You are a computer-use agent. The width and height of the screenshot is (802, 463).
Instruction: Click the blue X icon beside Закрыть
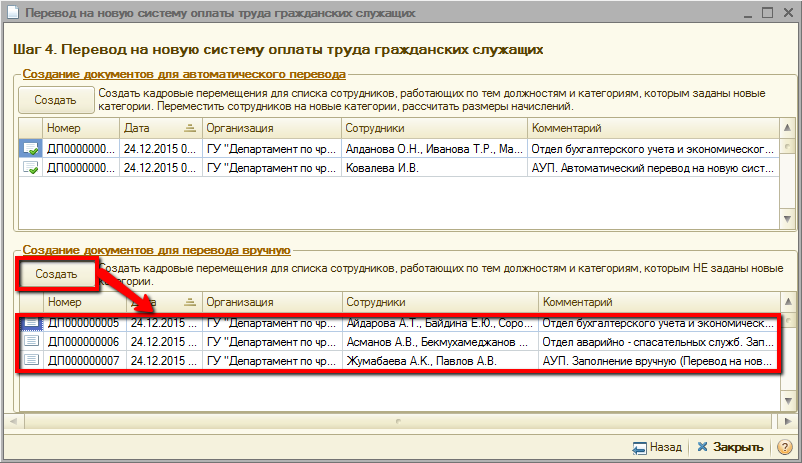(703, 447)
